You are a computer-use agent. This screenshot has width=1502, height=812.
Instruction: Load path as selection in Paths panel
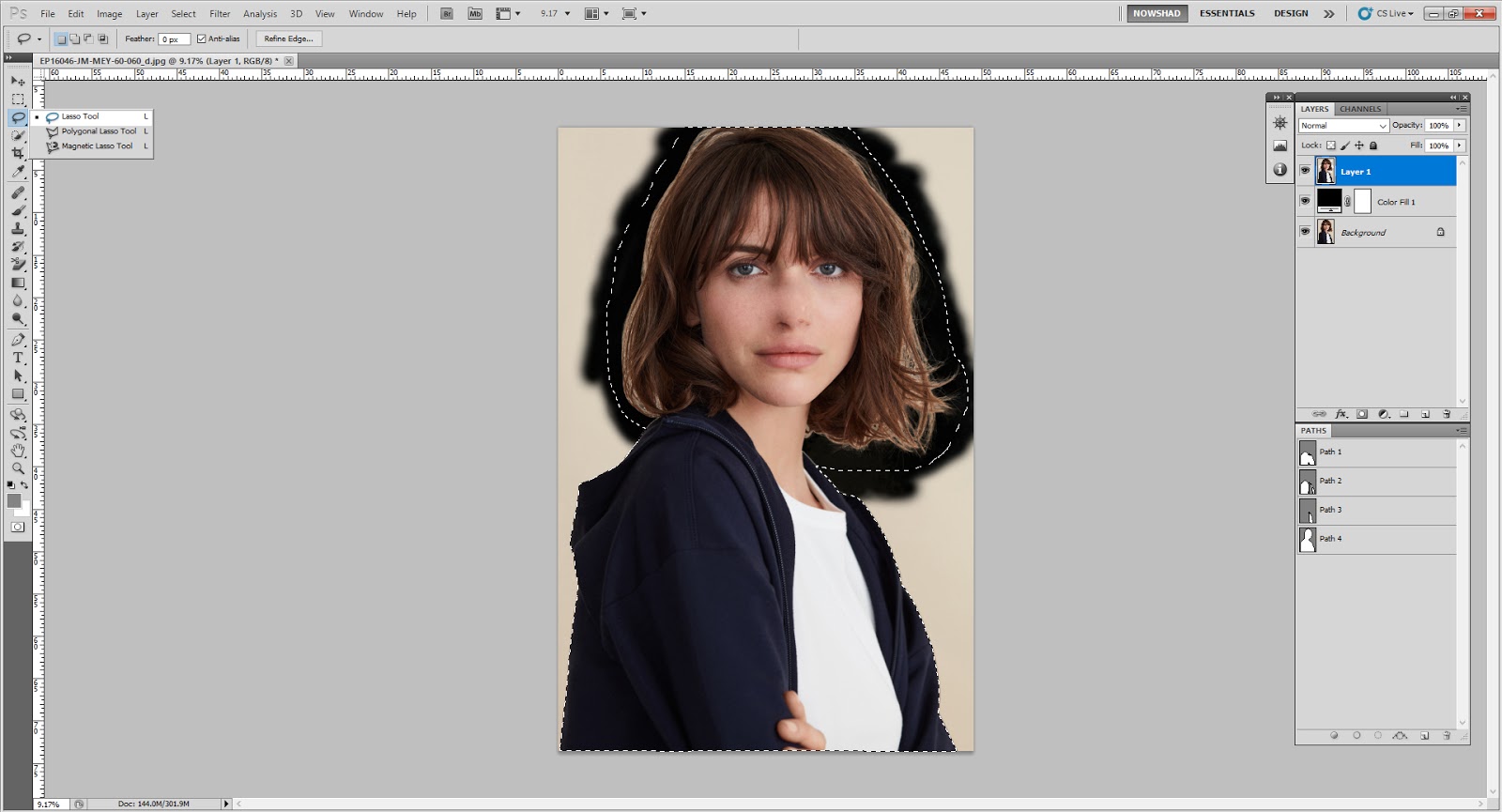1378,736
